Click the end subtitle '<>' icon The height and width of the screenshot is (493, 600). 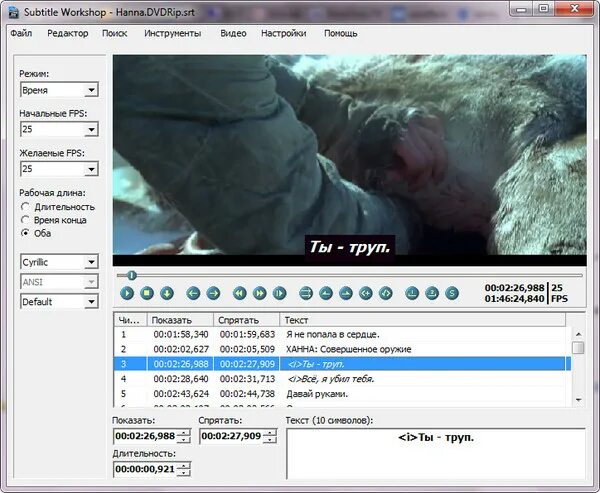pyautogui.click(x=386, y=294)
